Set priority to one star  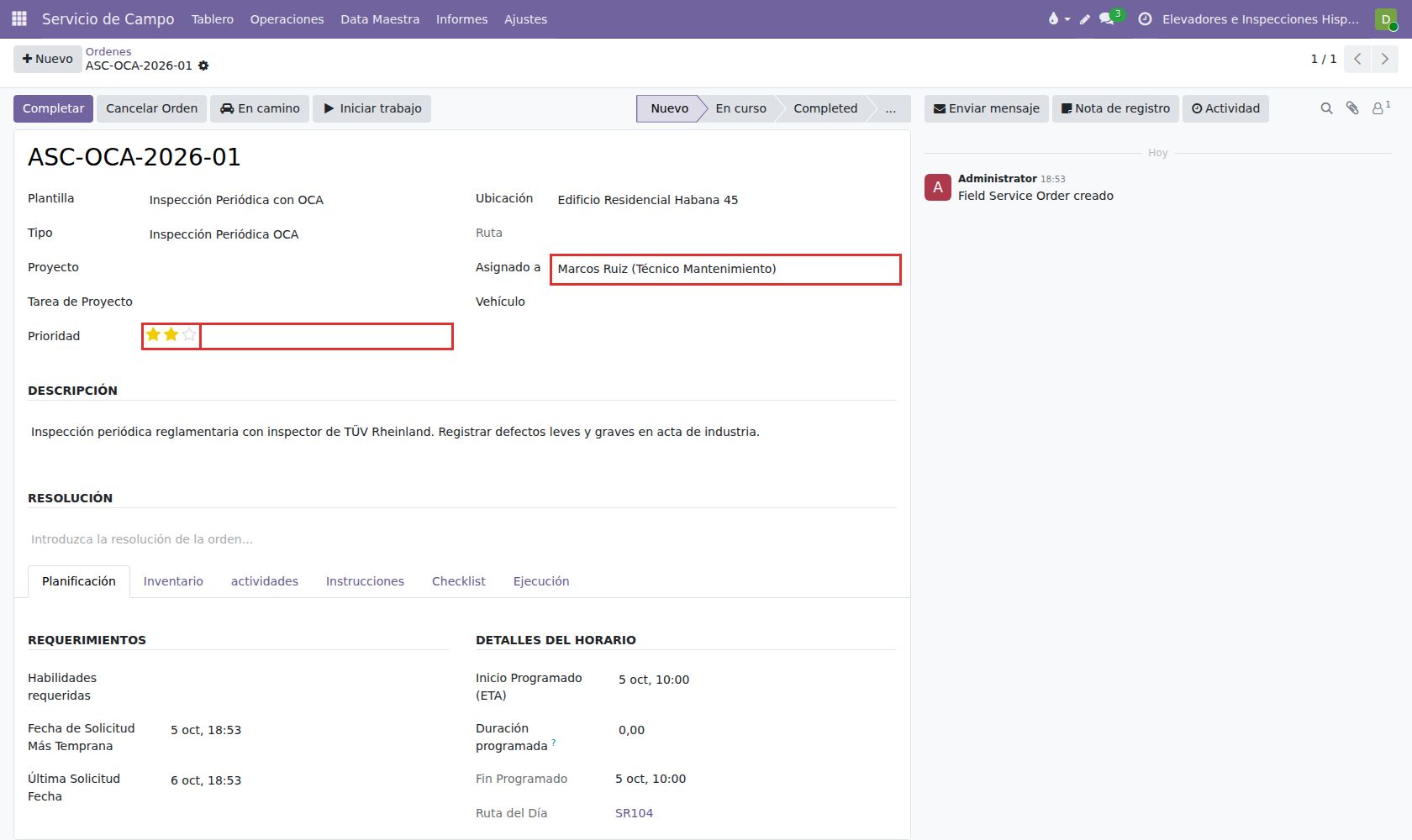pos(153,335)
